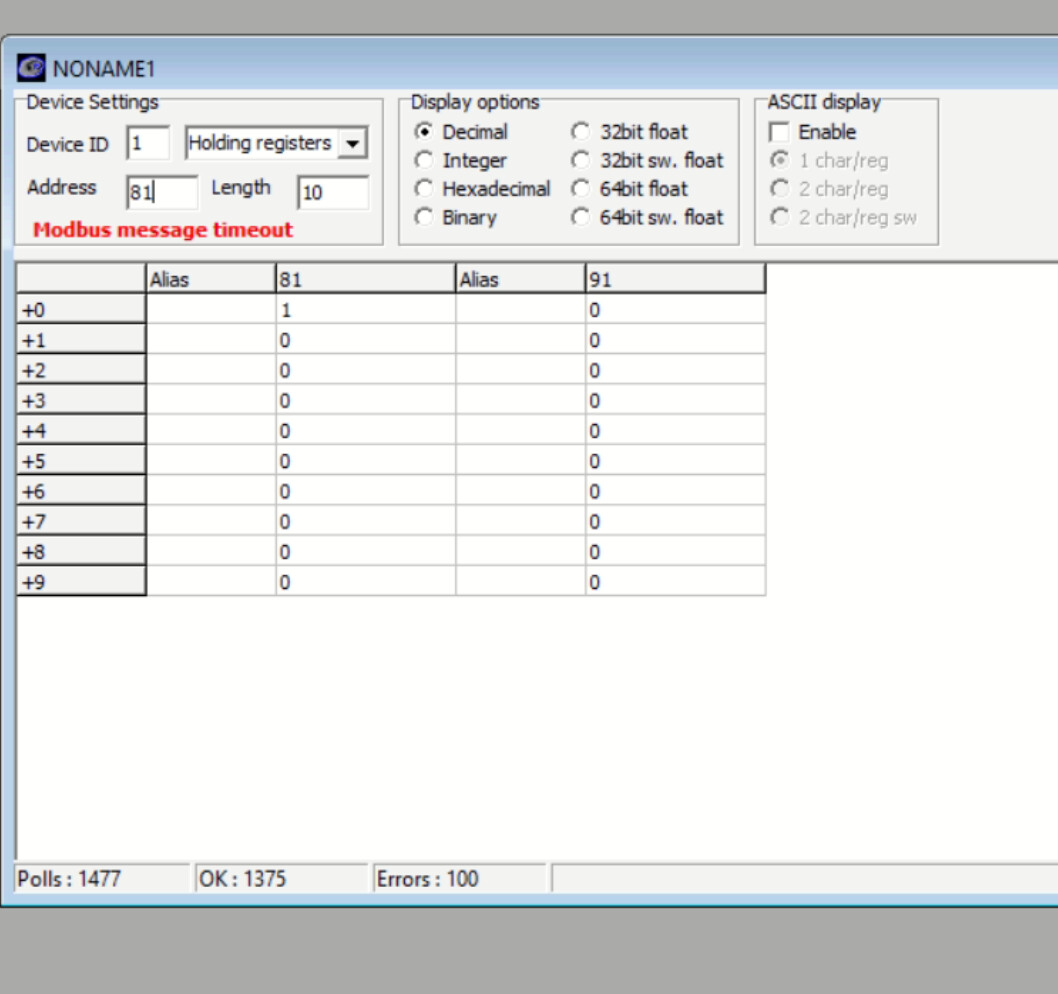Choose Hexadecimal display format

point(424,189)
